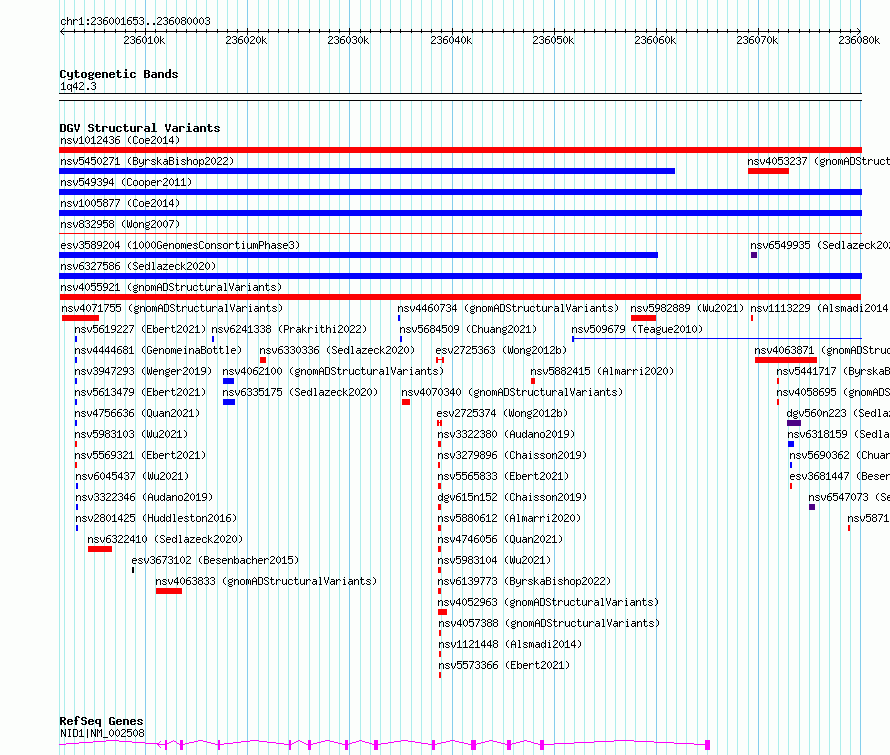Click the 1q42.3 cytogenetic band label
The width and height of the screenshot is (890, 755).
pos(78,86)
